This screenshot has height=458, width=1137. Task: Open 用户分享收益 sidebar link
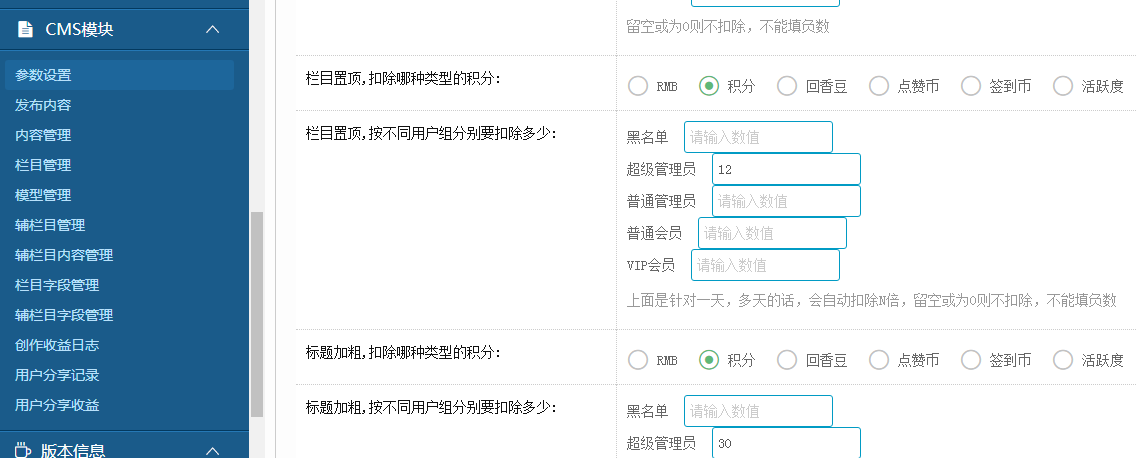click(57, 405)
